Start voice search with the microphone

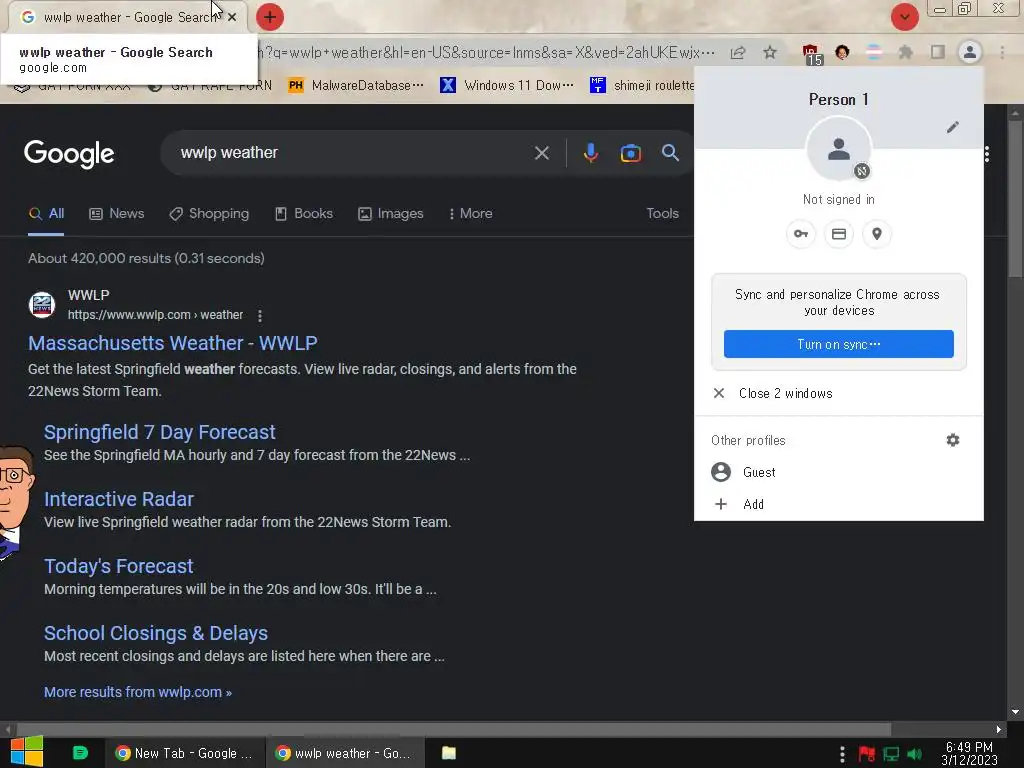[x=590, y=153]
